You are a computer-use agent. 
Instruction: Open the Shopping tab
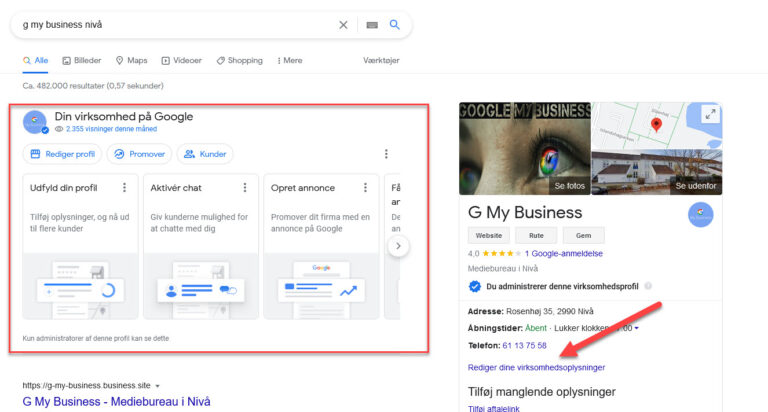240,60
